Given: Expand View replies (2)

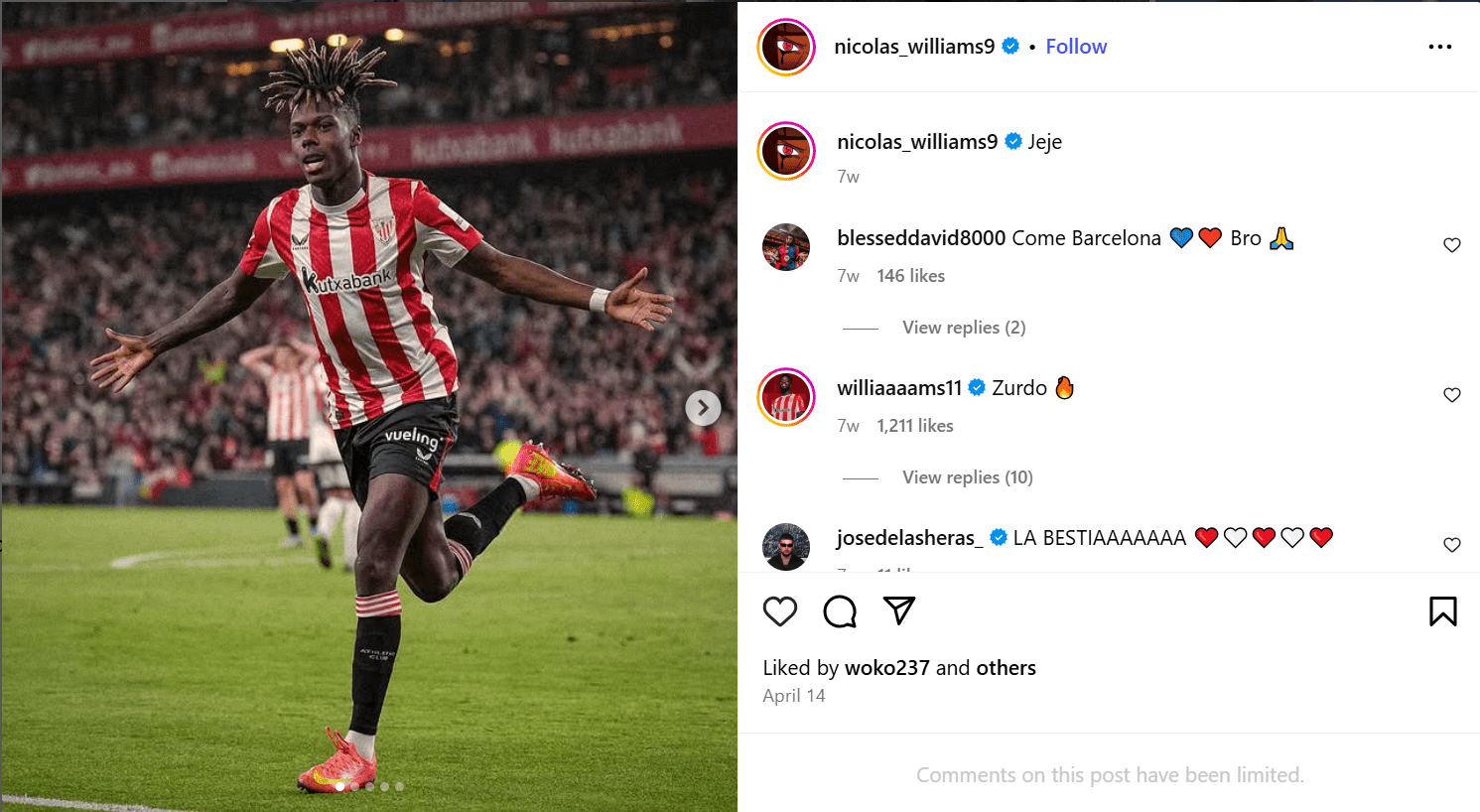Looking at the screenshot, I should [x=964, y=328].
